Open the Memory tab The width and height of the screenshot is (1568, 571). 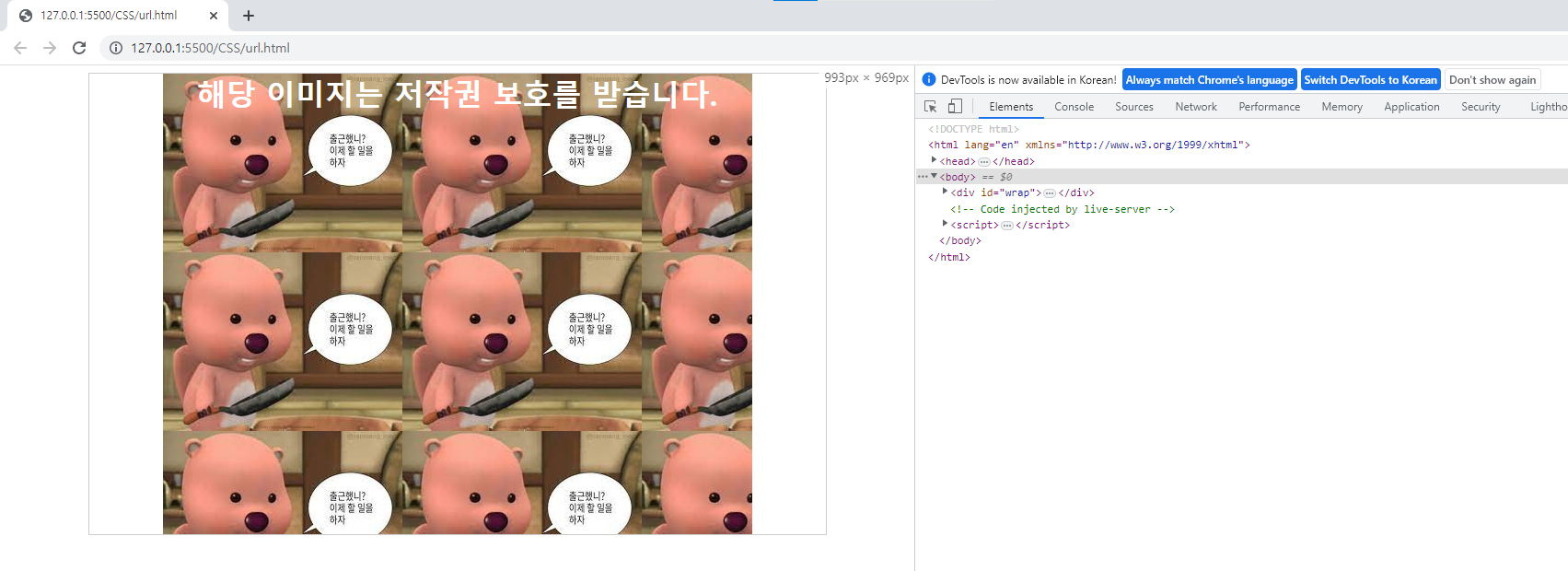pyautogui.click(x=1342, y=107)
